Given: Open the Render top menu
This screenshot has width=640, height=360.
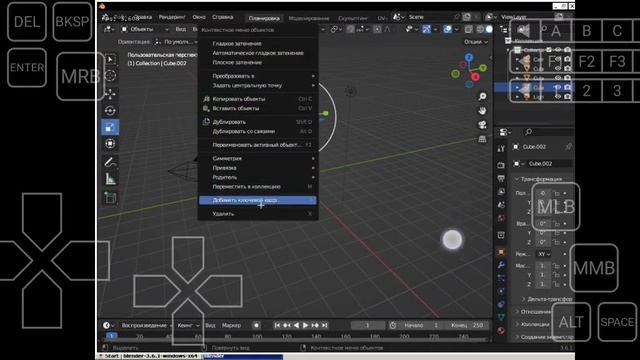Looking at the screenshot, I should (172, 17).
